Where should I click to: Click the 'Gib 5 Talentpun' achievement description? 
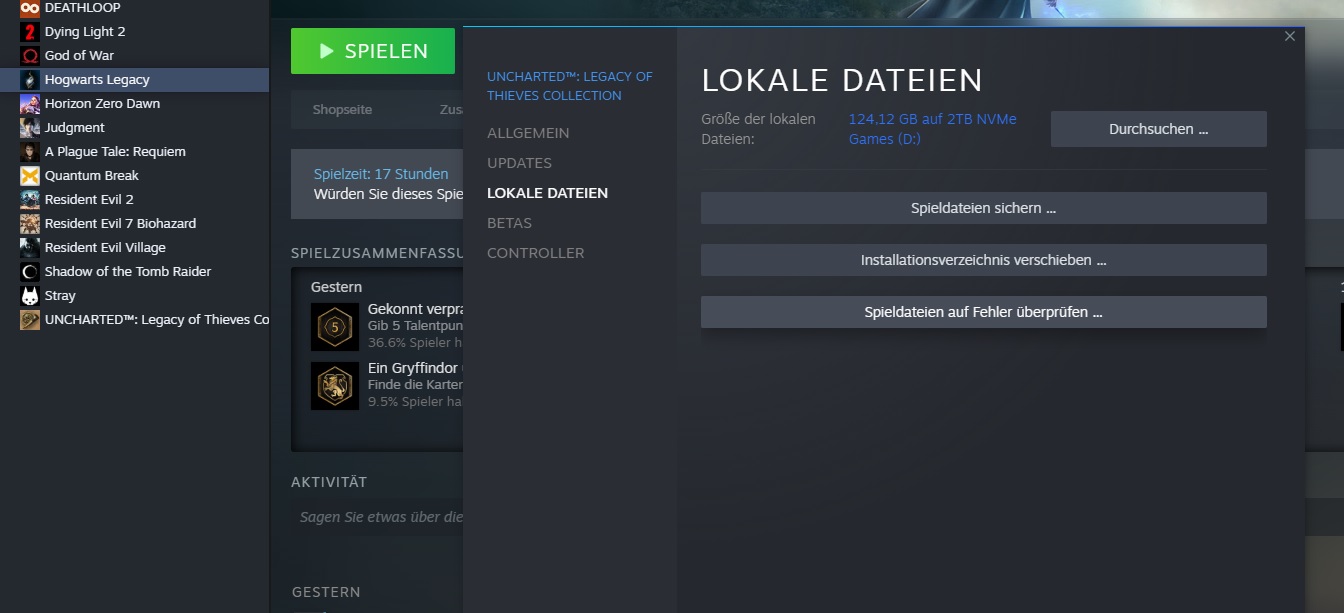(415, 326)
